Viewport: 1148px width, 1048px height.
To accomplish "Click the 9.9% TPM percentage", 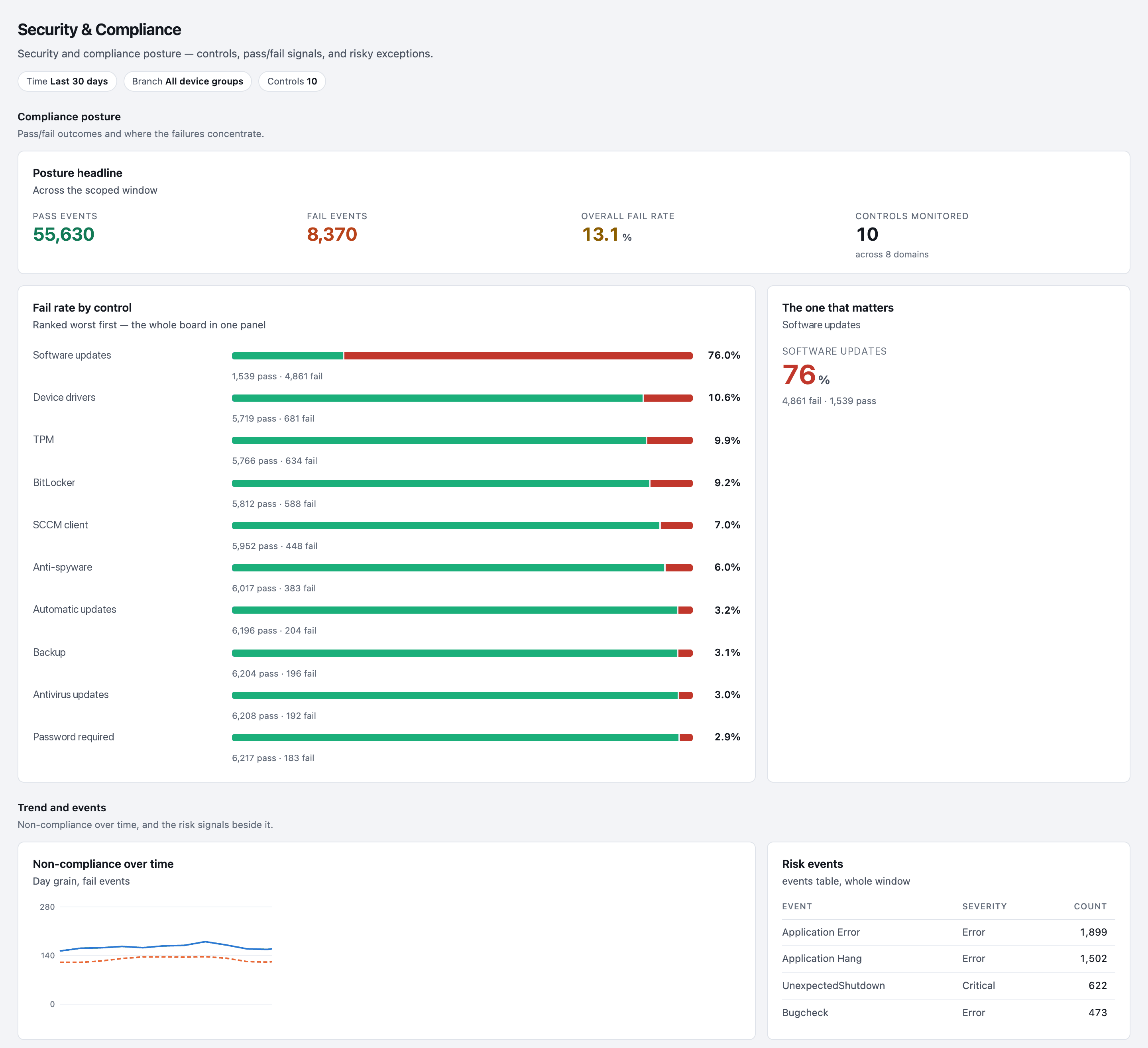I will pos(727,440).
